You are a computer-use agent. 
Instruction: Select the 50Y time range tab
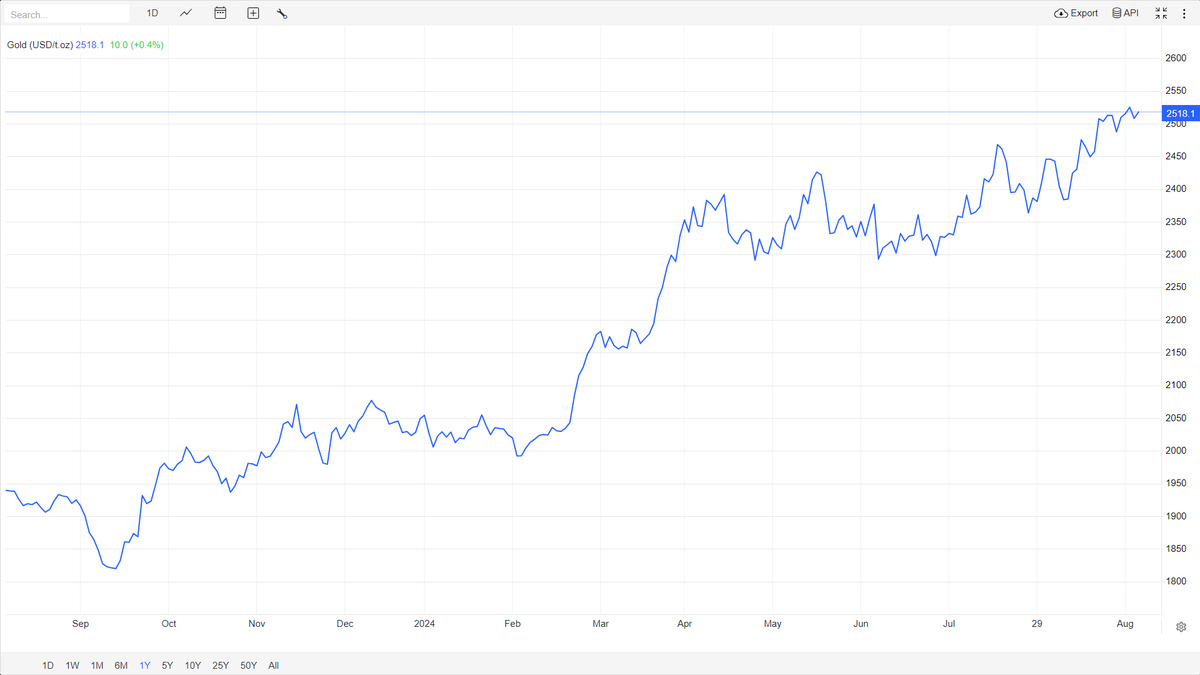(x=248, y=665)
